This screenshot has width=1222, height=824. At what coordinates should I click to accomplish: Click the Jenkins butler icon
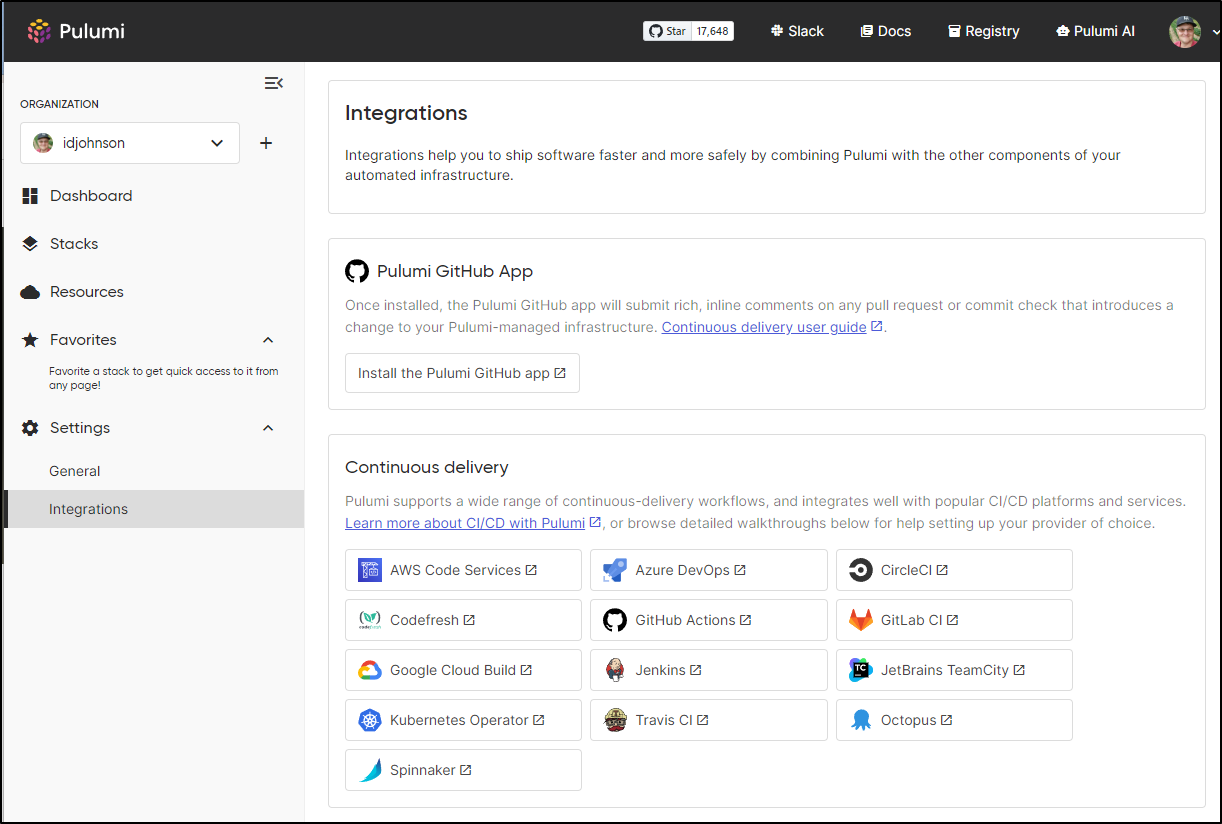(615, 670)
